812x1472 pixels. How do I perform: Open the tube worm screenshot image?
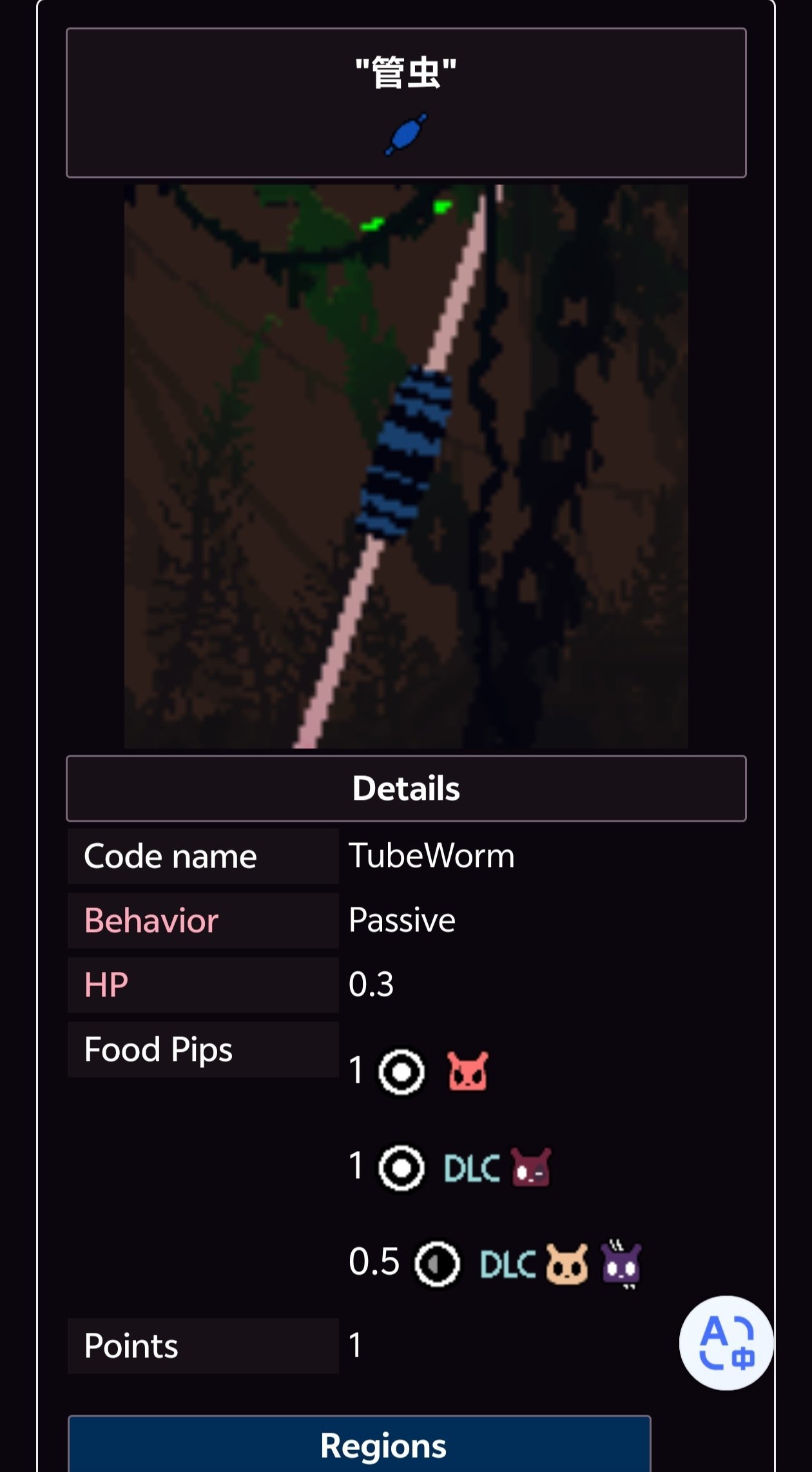[x=406, y=466]
